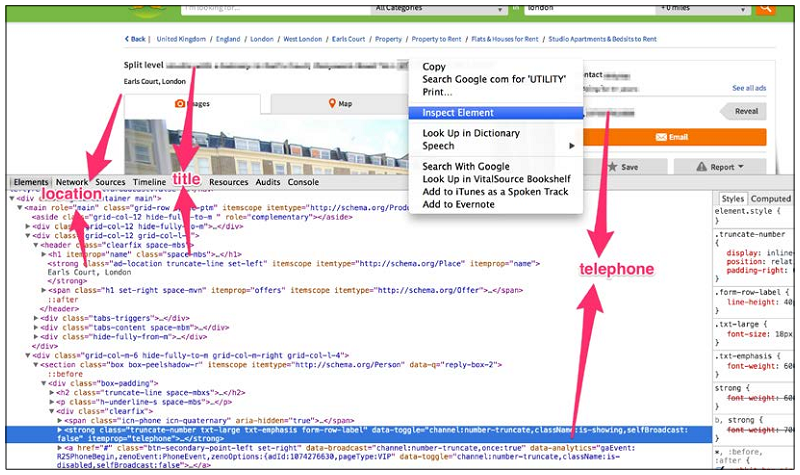Click the Reveal phone number button
The width and height of the screenshot is (800, 475).
coord(746,112)
